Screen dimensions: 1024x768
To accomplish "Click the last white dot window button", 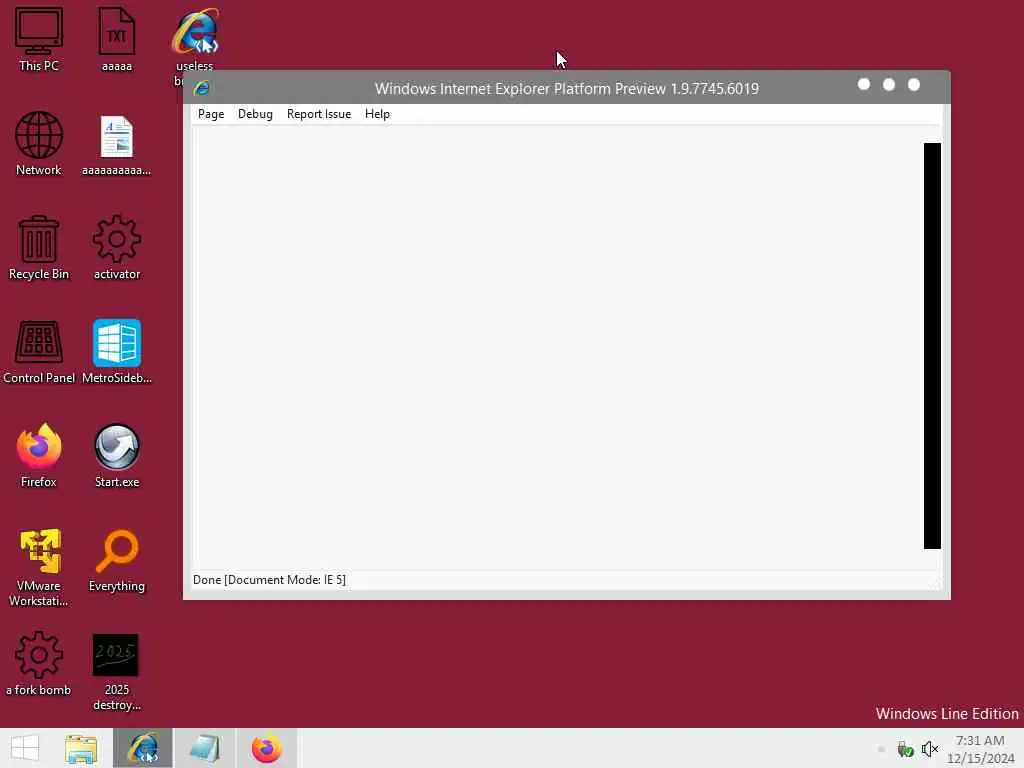I will pyautogui.click(x=914, y=84).
